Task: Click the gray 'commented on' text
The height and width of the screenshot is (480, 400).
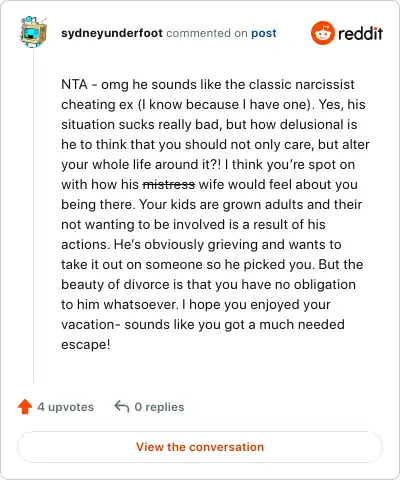Action: click(x=207, y=33)
